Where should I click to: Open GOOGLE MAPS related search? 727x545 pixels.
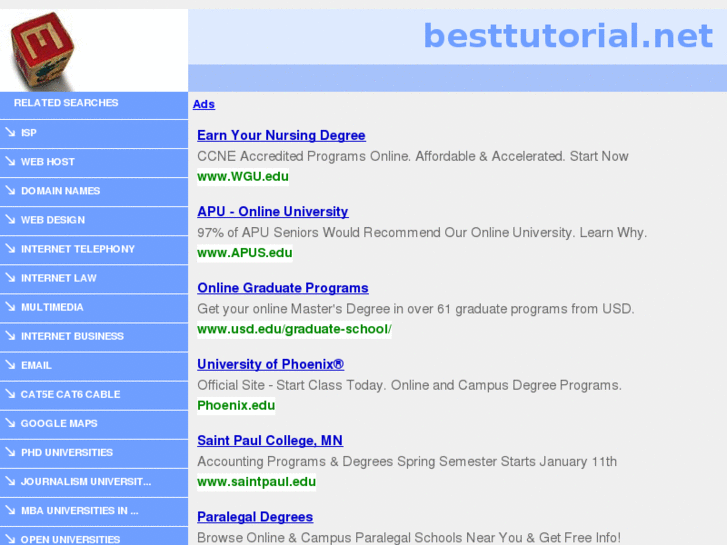coord(59,423)
